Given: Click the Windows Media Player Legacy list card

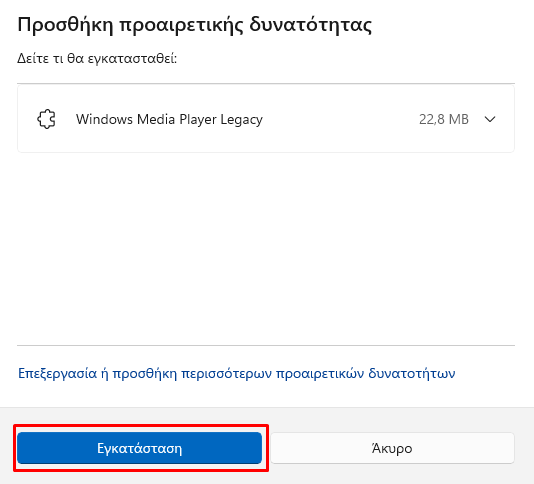Looking at the screenshot, I should [x=266, y=119].
